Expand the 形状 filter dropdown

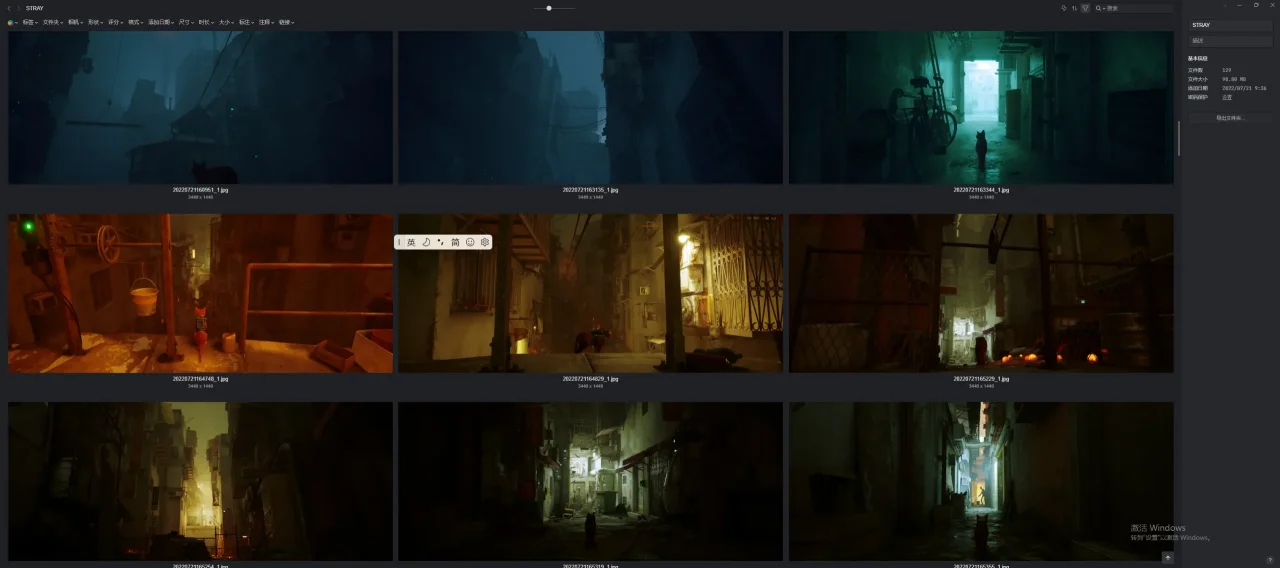click(96, 22)
